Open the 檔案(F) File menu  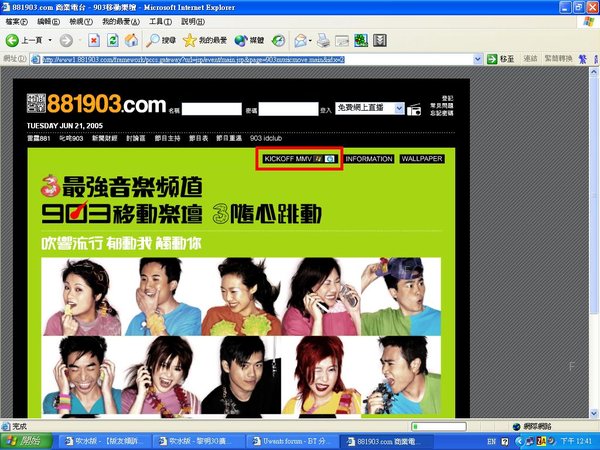(x=16, y=22)
